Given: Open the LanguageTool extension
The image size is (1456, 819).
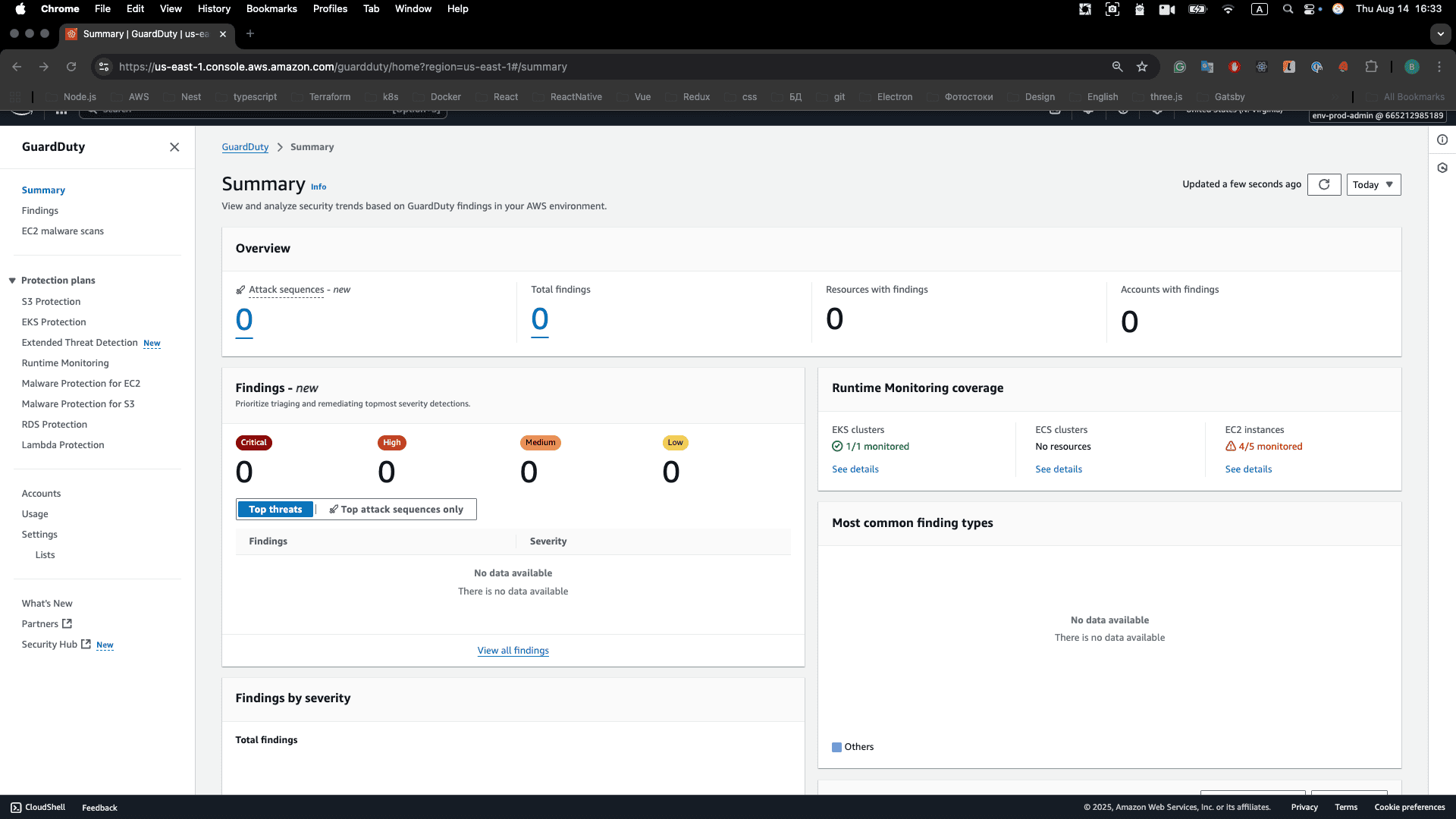Looking at the screenshot, I should pos(1289,67).
